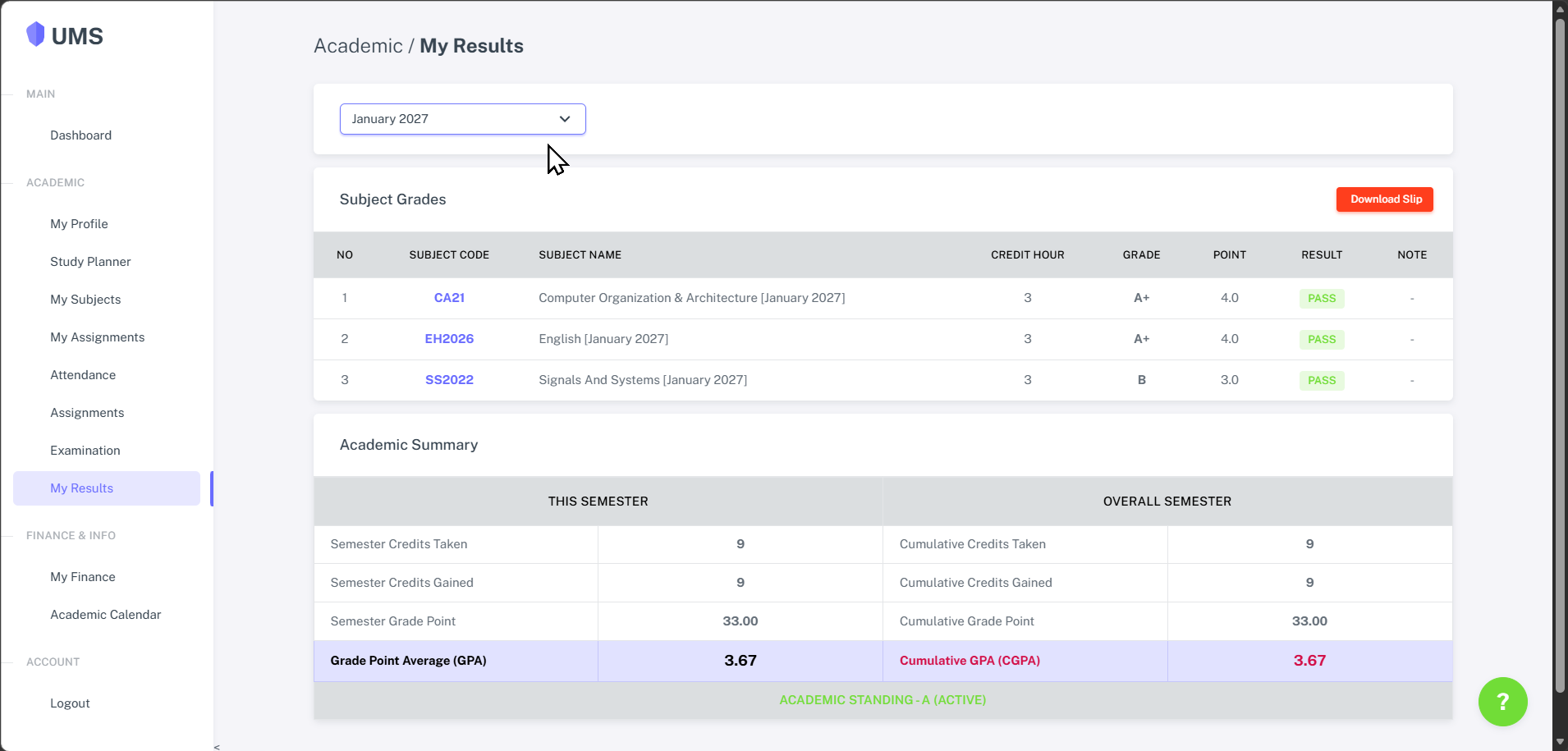Viewport: 1568px width, 751px height.
Task: Open the Academic Calendar
Action: (105, 615)
